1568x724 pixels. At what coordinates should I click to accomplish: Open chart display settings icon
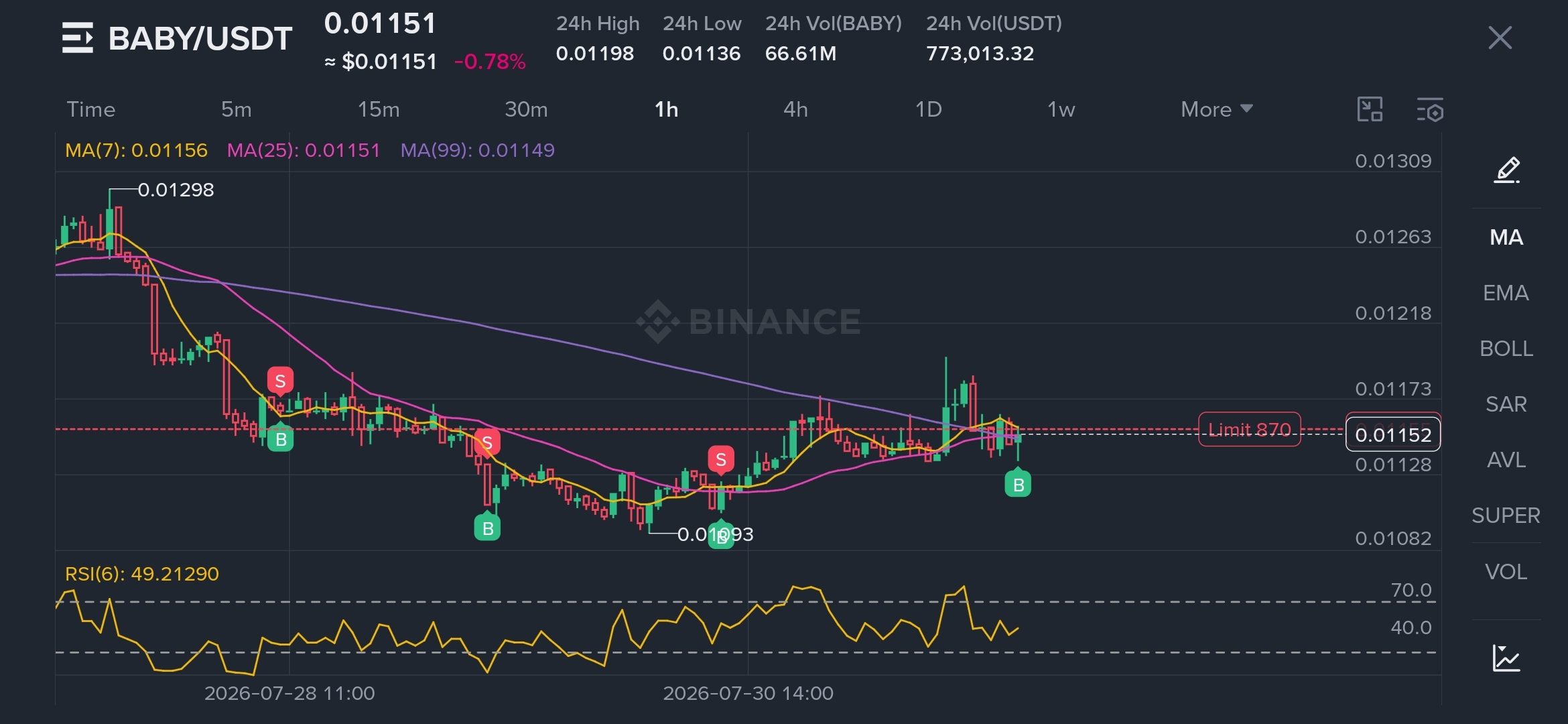click(x=1430, y=109)
